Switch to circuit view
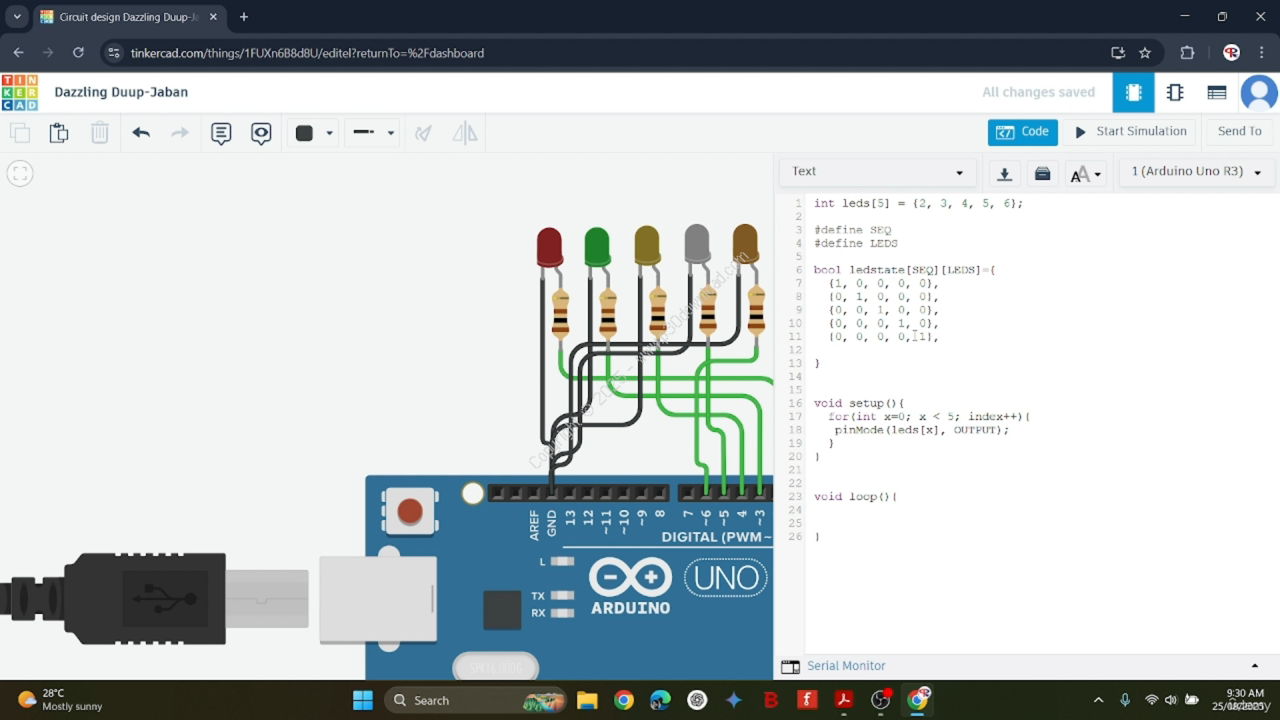Viewport: 1280px width, 720px height. point(1133,92)
